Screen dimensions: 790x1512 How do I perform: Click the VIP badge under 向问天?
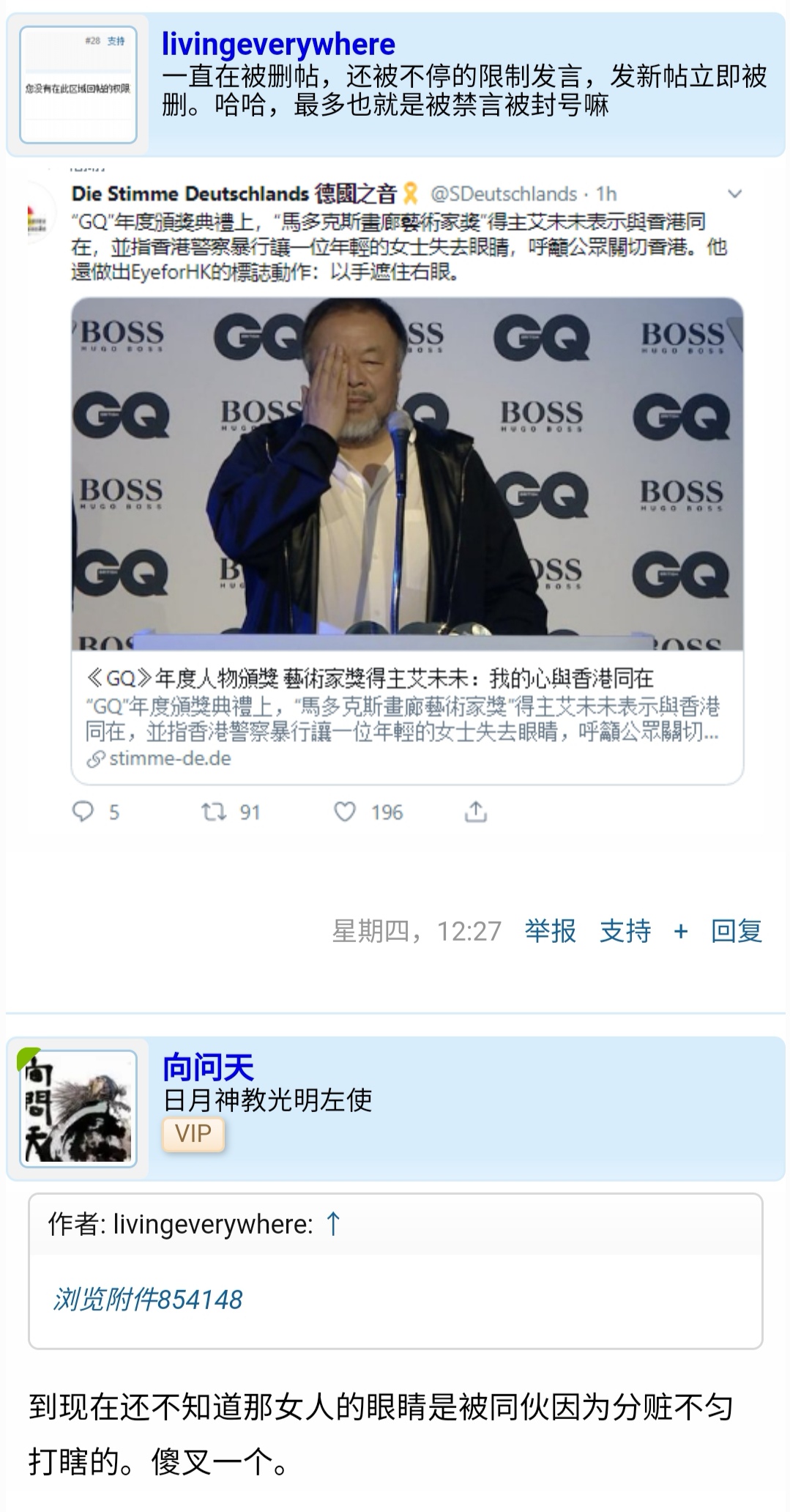click(x=193, y=1135)
